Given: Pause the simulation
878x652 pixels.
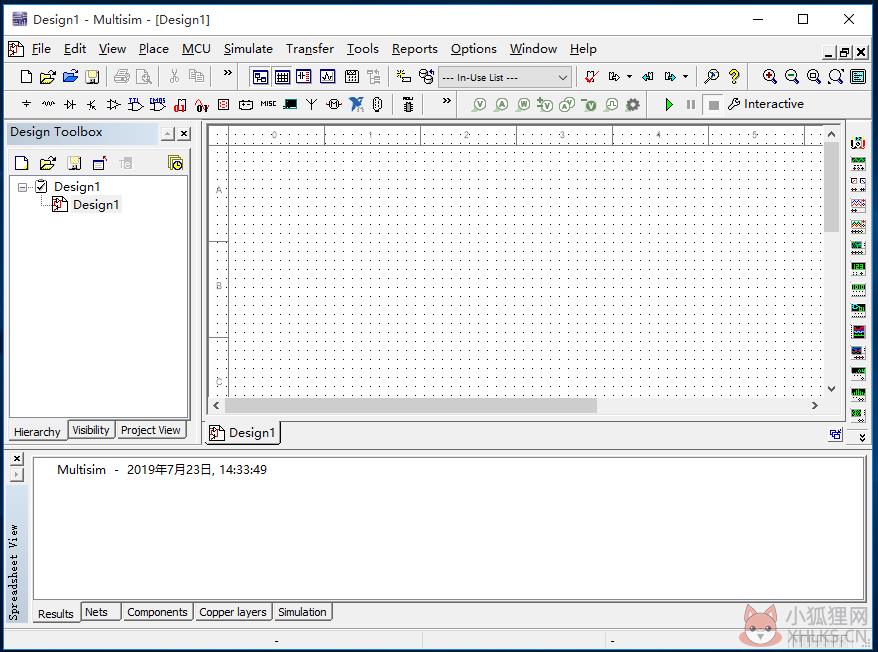Looking at the screenshot, I should click(x=690, y=104).
